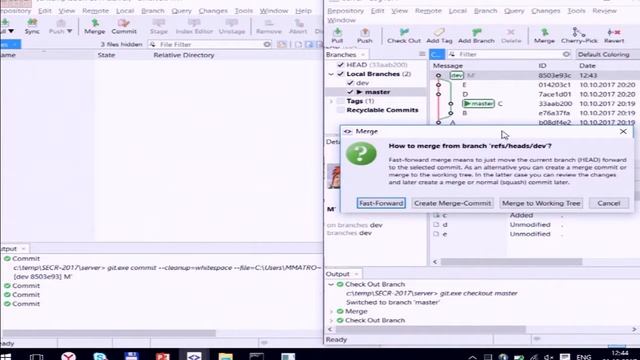Open Remote menu in right window

tap(428, 11)
